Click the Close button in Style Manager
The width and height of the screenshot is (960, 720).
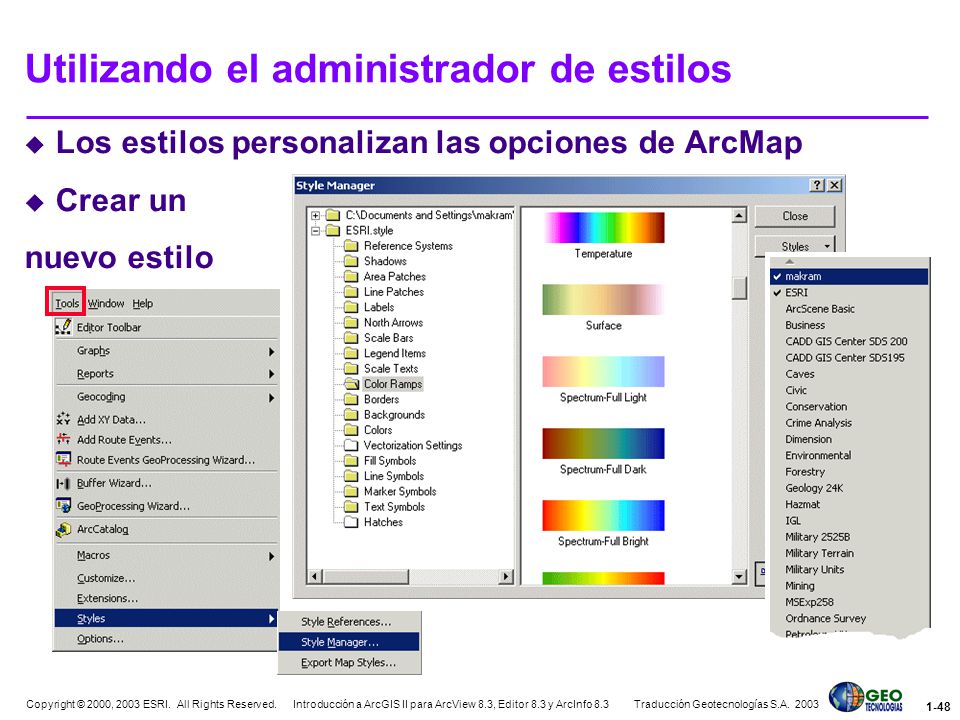point(795,216)
